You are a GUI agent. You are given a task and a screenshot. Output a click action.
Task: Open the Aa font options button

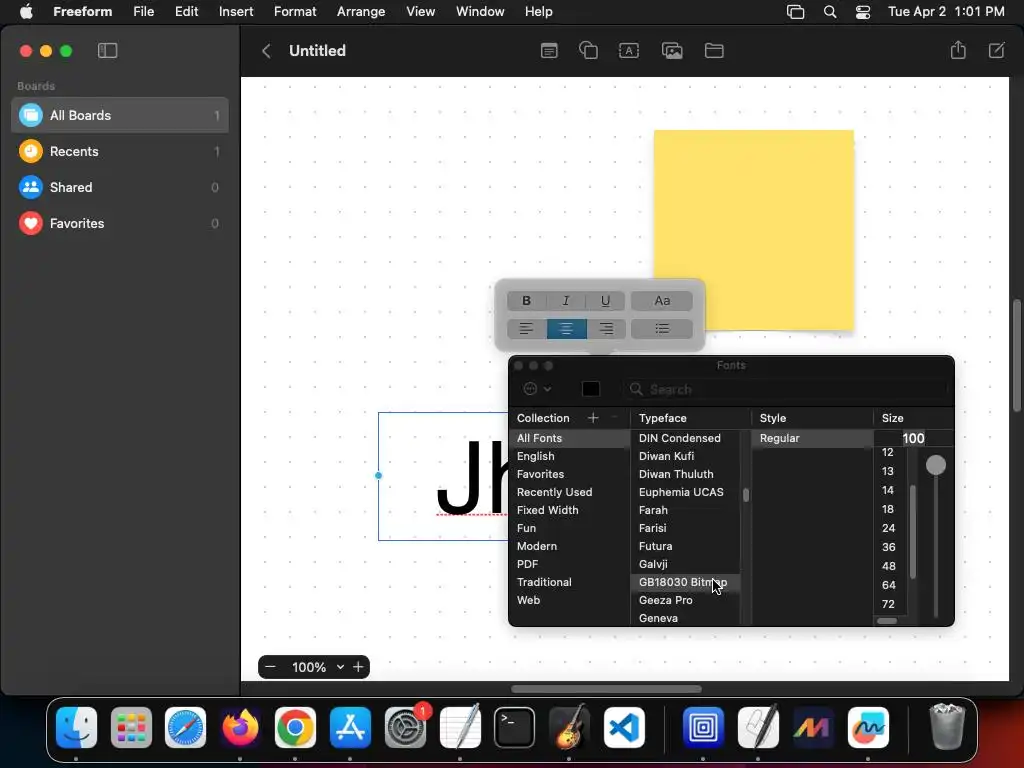(x=662, y=300)
